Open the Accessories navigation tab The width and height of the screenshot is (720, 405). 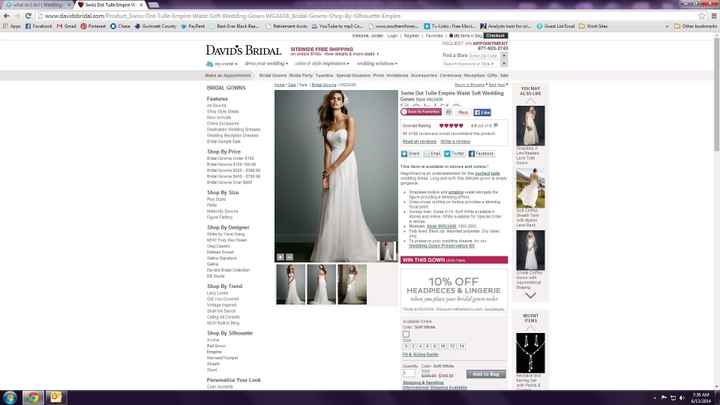tap(424, 75)
